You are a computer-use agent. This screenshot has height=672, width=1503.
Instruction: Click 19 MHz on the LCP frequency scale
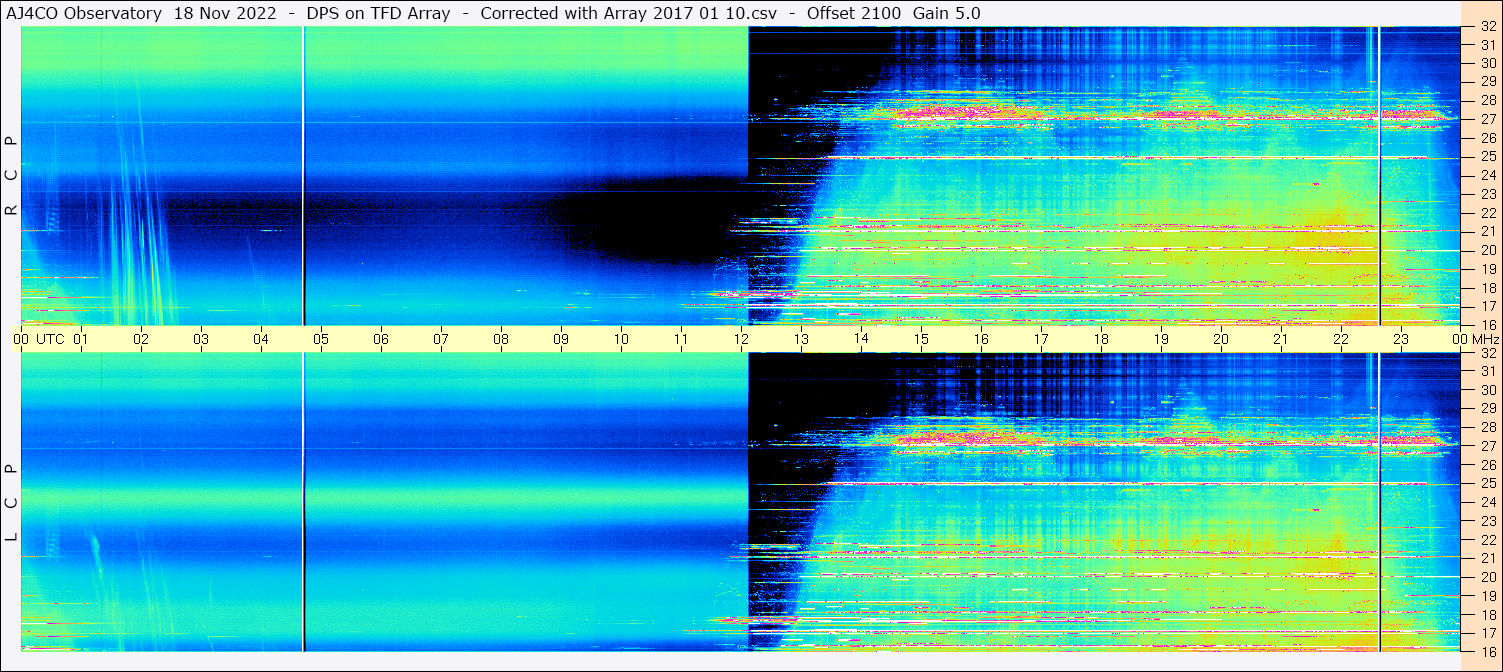[x=1488, y=596]
